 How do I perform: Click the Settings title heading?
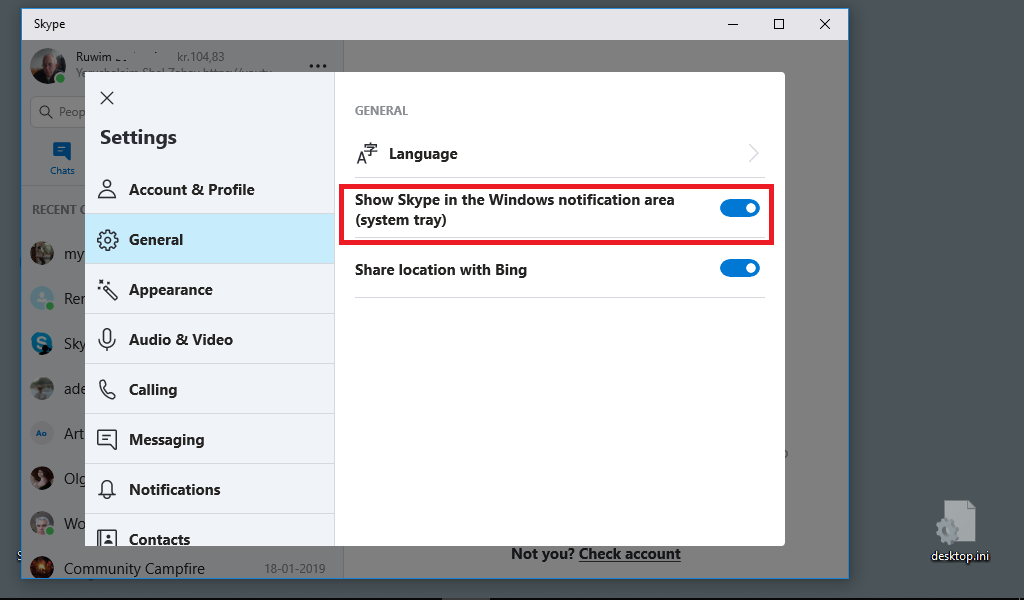pyautogui.click(x=138, y=137)
